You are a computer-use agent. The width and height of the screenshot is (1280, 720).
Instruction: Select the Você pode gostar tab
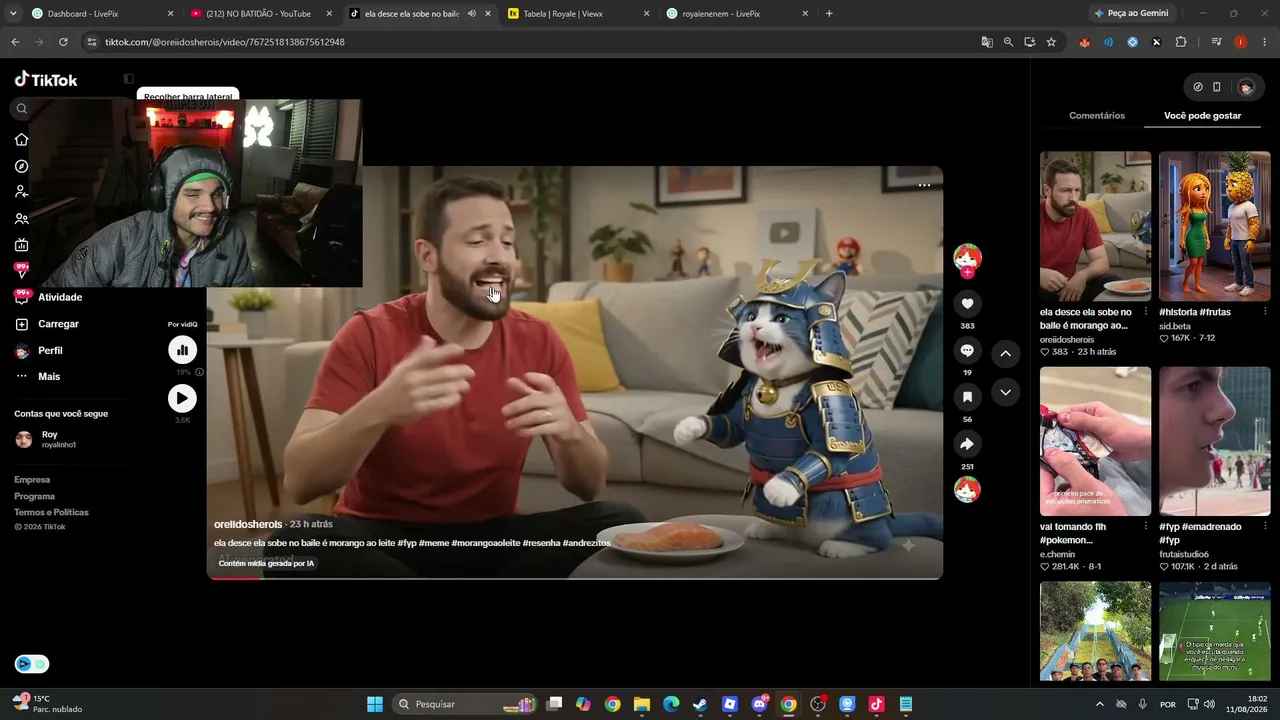(1202, 116)
